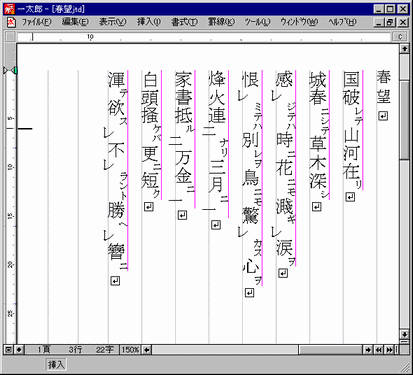Click the characters 万金 in the document

[184, 166]
